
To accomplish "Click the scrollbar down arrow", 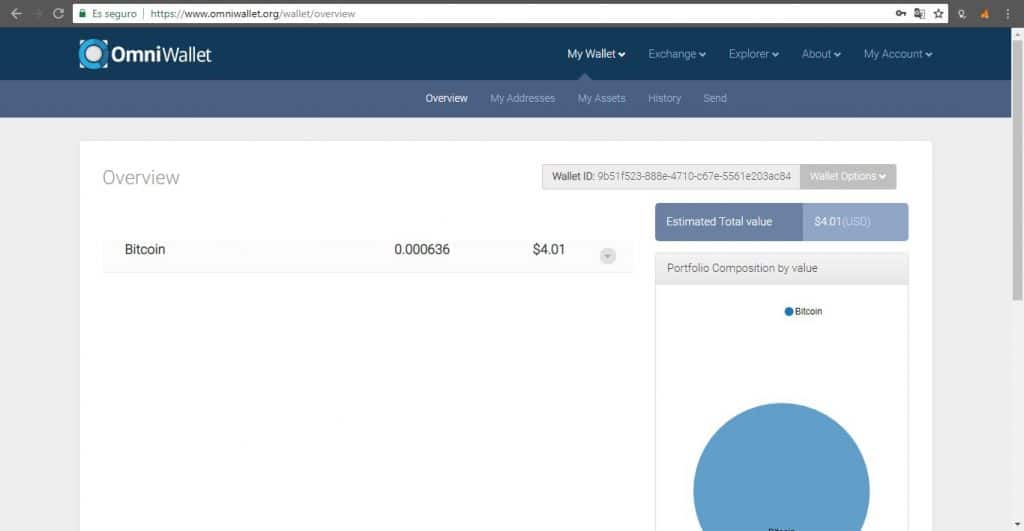I will tap(1017, 524).
